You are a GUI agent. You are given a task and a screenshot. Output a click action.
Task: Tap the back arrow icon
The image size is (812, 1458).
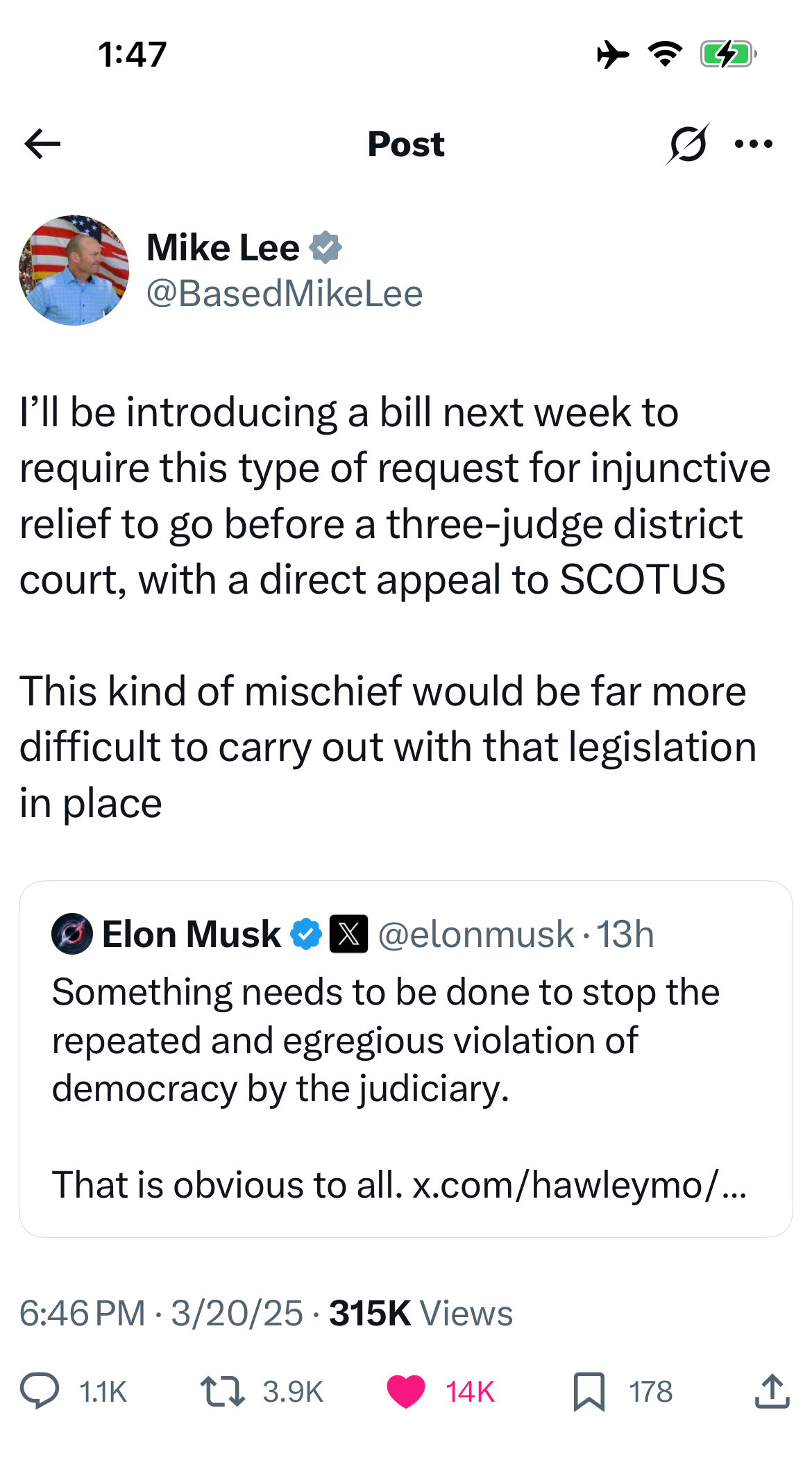click(42, 144)
